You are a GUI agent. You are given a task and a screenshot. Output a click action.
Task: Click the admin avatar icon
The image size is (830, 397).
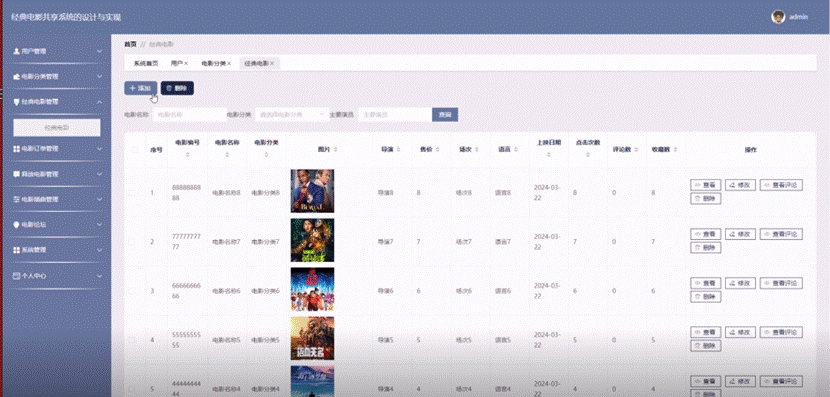(778, 17)
